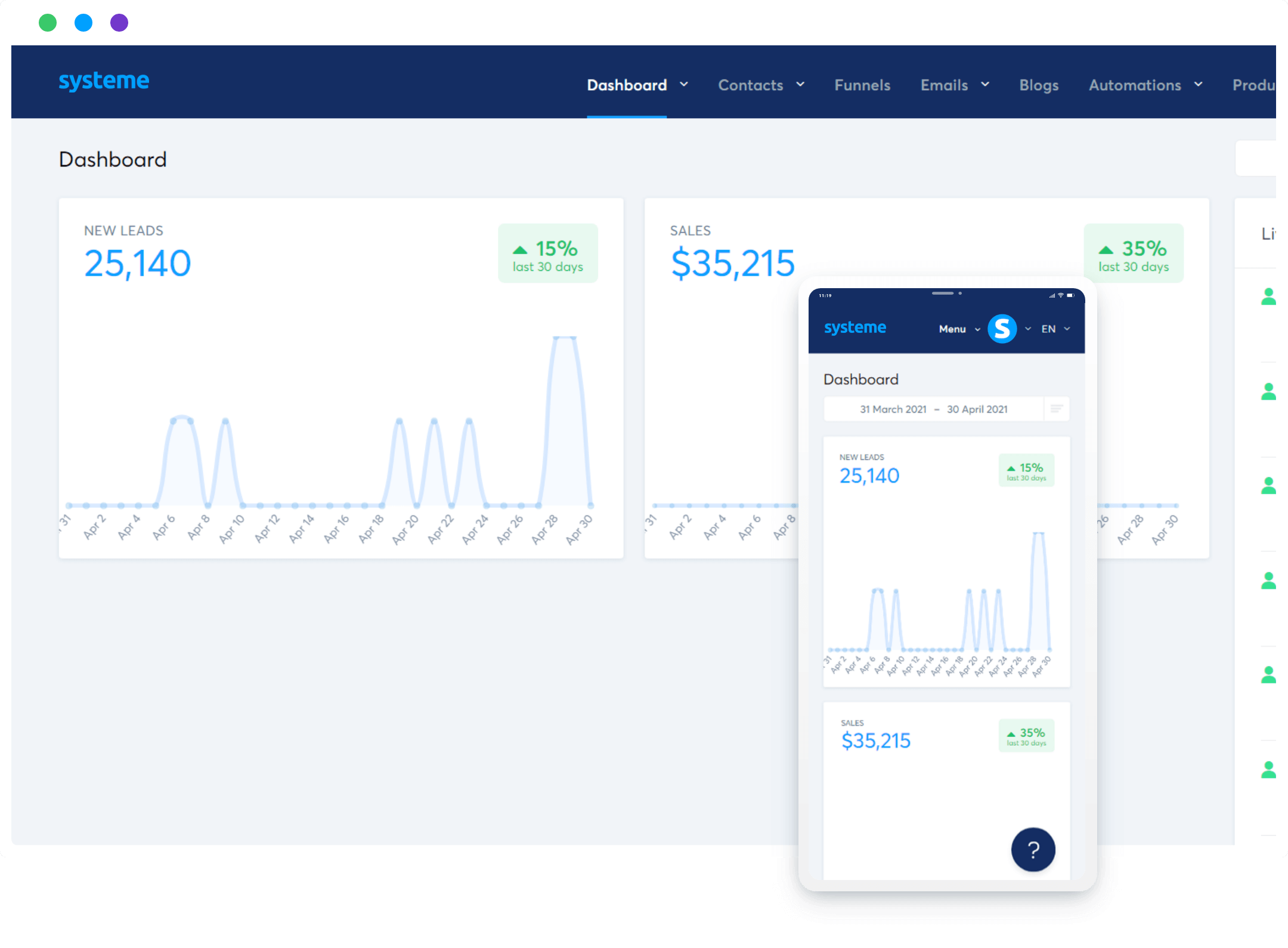Open the Automations dropdown chevron
Image resolution: width=1288 pixels, height=948 pixels.
[1198, 85]
